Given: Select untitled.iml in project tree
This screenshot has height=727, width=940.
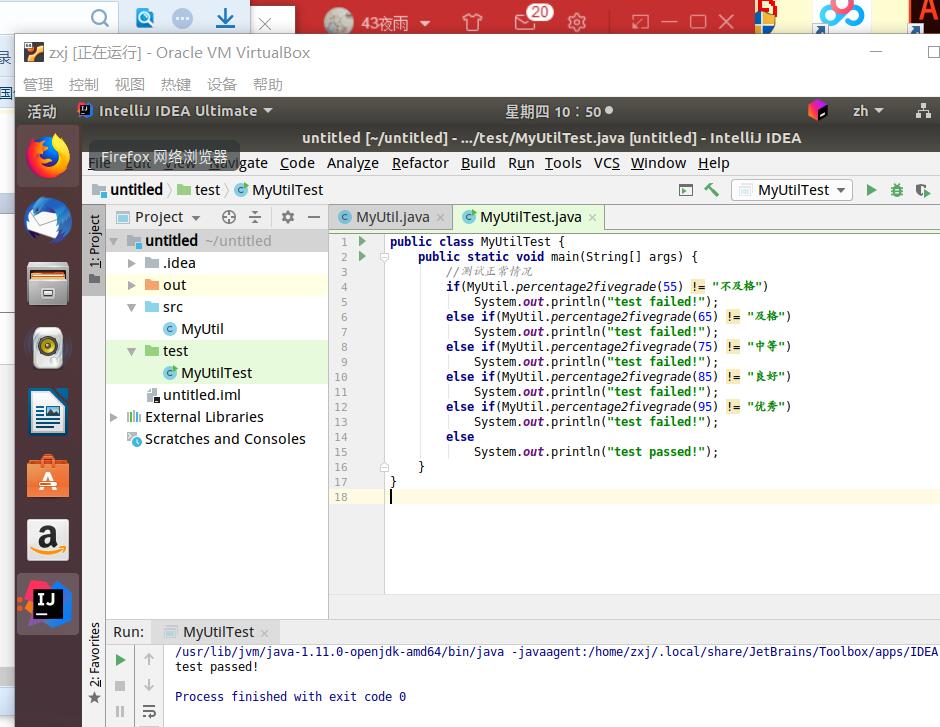Looking at the screenshot, I should (x=194, y=395).
